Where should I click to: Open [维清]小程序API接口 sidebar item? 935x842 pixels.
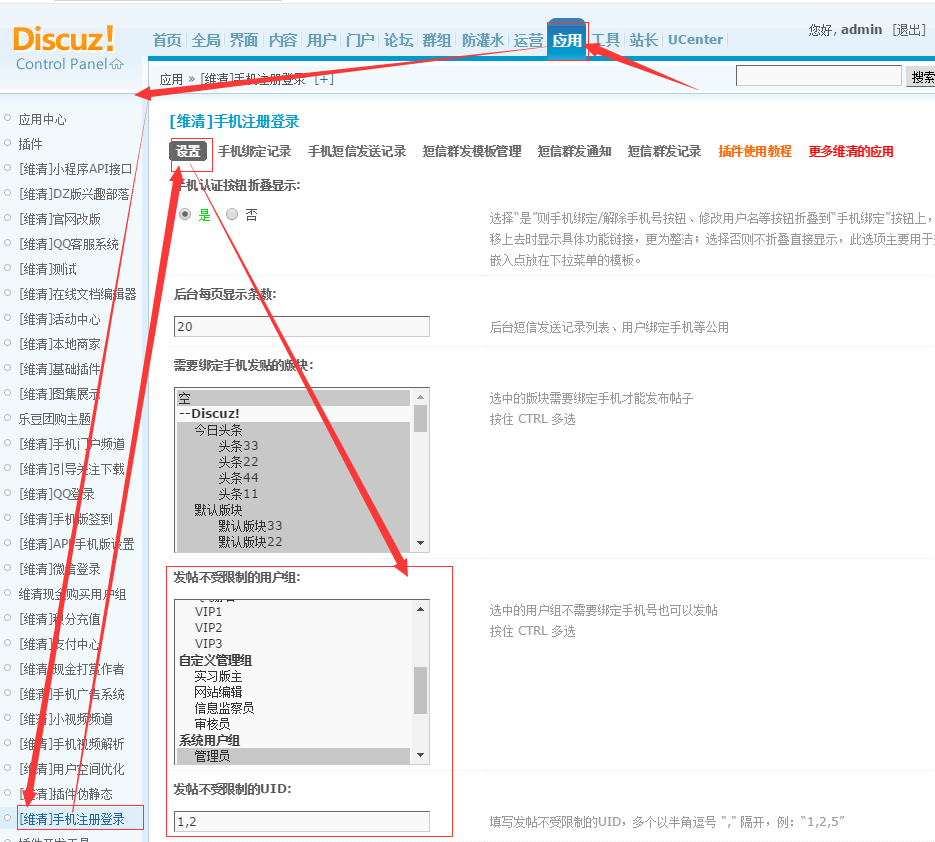[75, 169]
